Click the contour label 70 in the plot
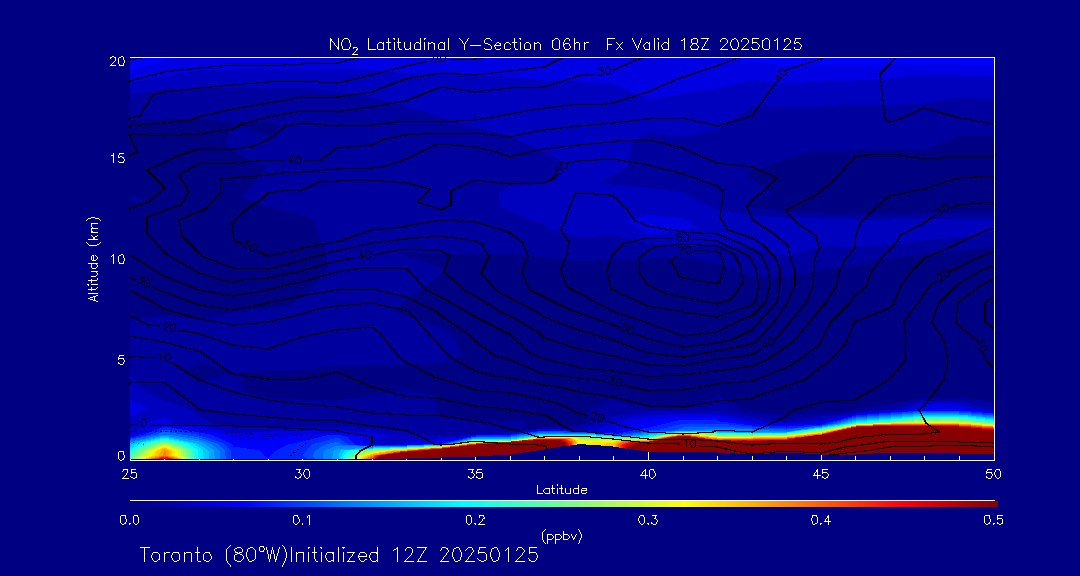 (685, 252)
